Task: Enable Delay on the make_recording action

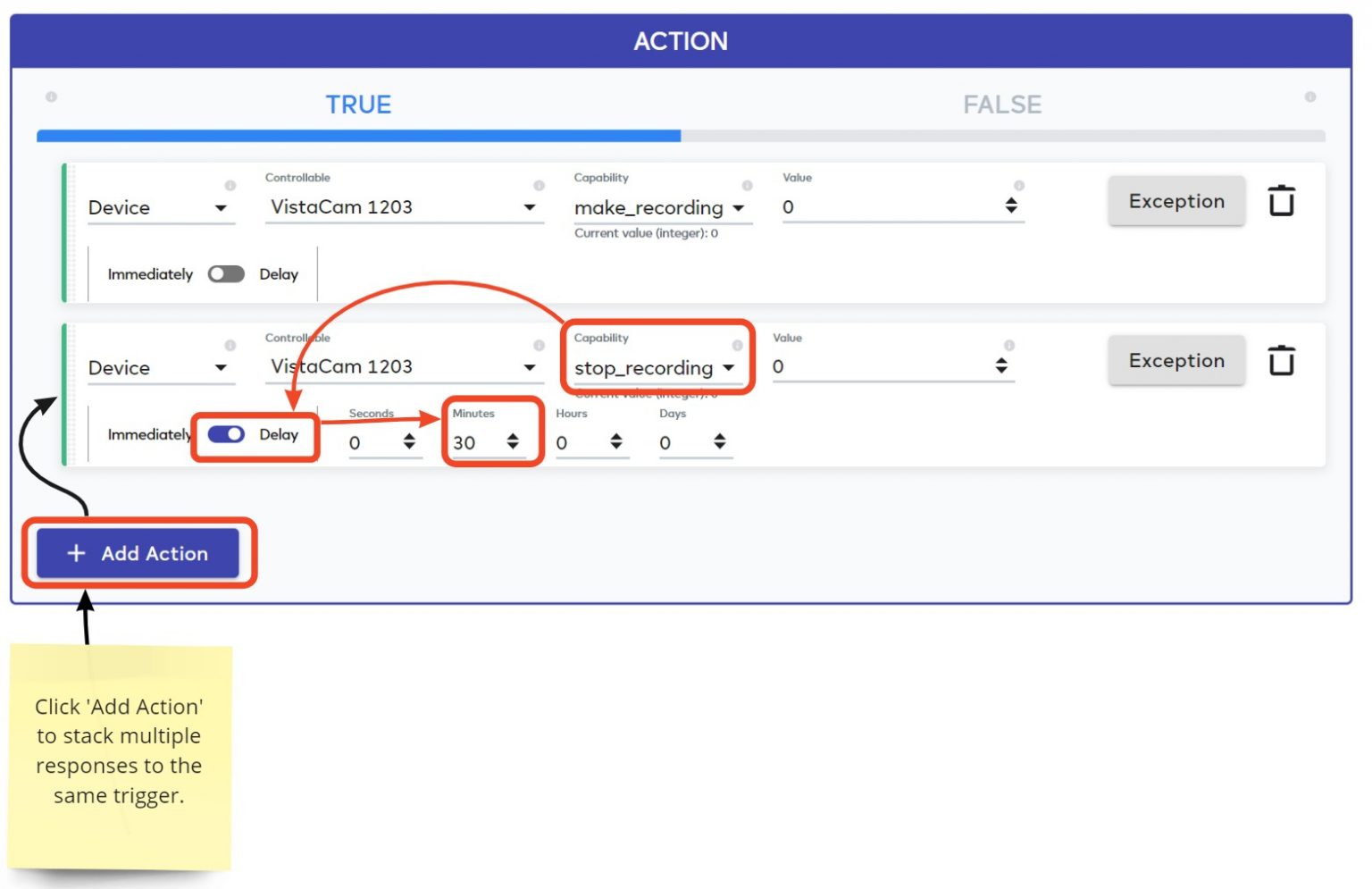Action: tap(226, 273)
